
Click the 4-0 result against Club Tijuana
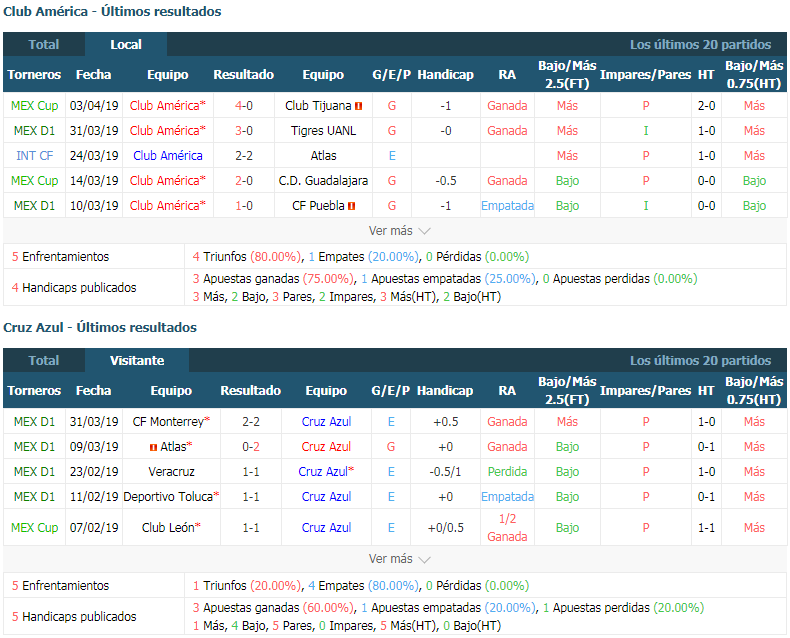click(x=244, y=106)
